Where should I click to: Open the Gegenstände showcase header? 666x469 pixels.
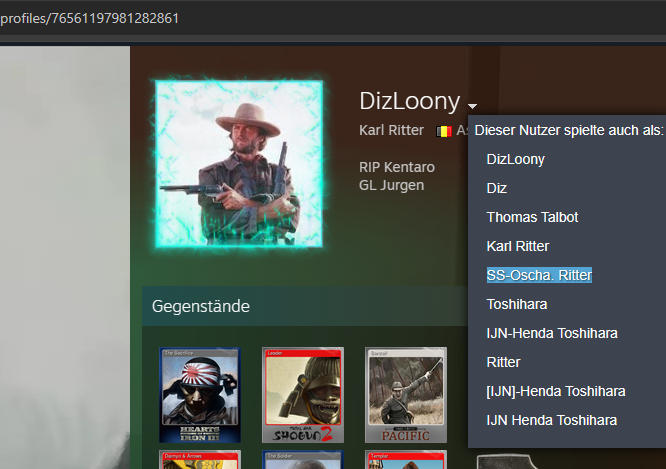201,306
